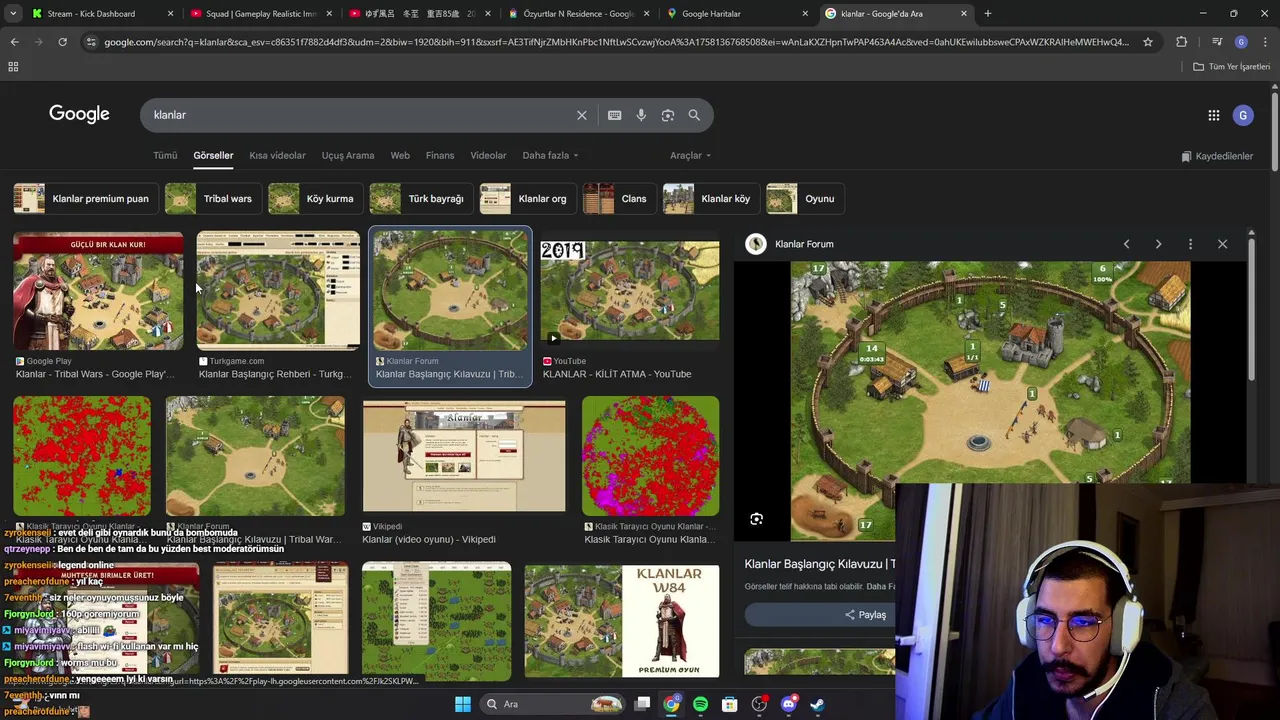The width and height of the screenshot is (1280, 720).
Task: Open a new browser tab
Action: tap(988, 14)
